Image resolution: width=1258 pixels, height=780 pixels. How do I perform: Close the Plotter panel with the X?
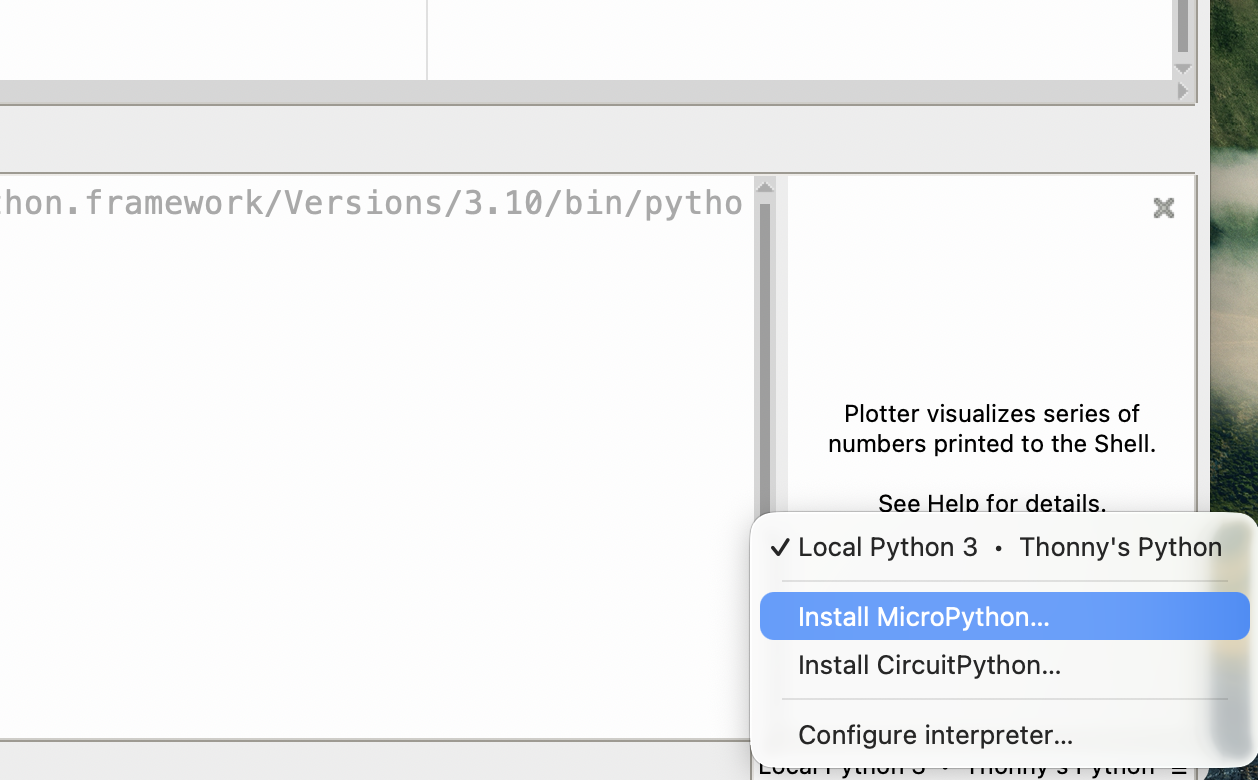1163,208
